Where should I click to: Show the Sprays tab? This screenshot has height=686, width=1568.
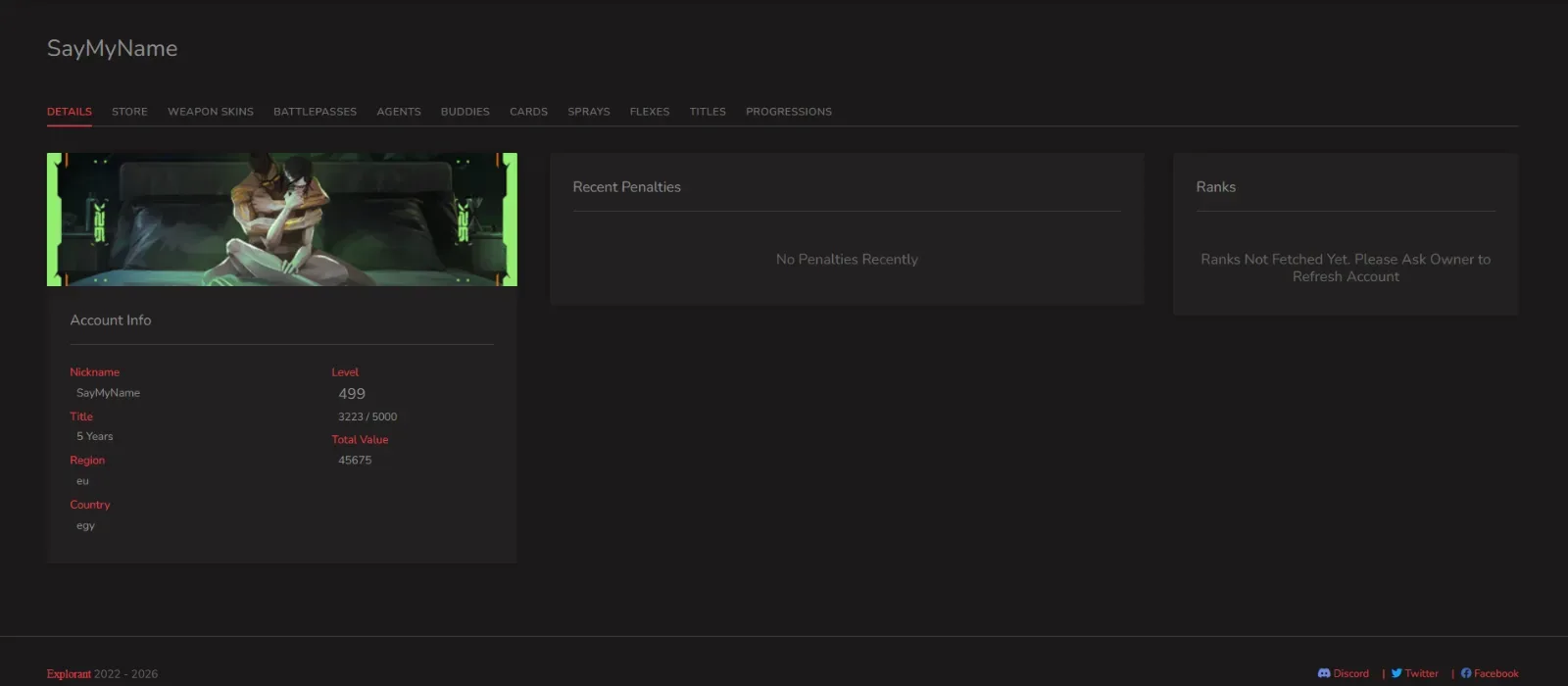pos(589,112)
